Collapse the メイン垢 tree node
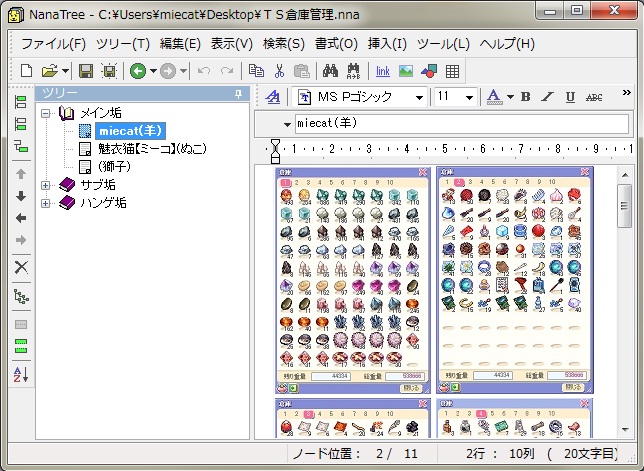 click(45, 113)
